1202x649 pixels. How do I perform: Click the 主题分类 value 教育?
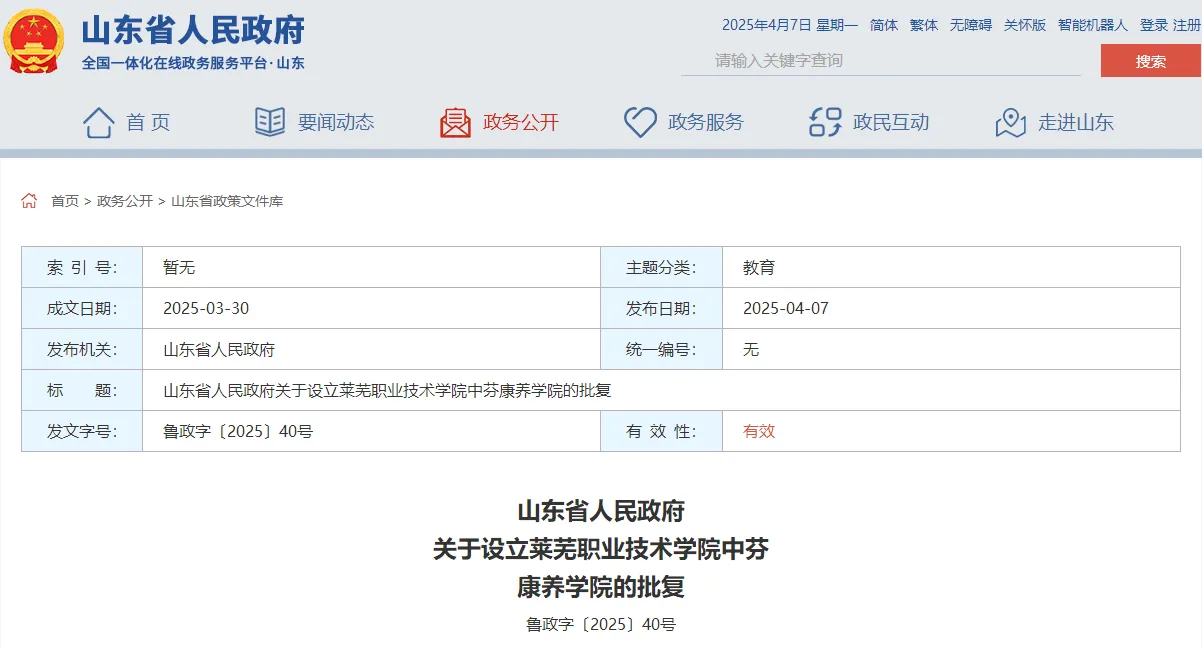point(759,268)
